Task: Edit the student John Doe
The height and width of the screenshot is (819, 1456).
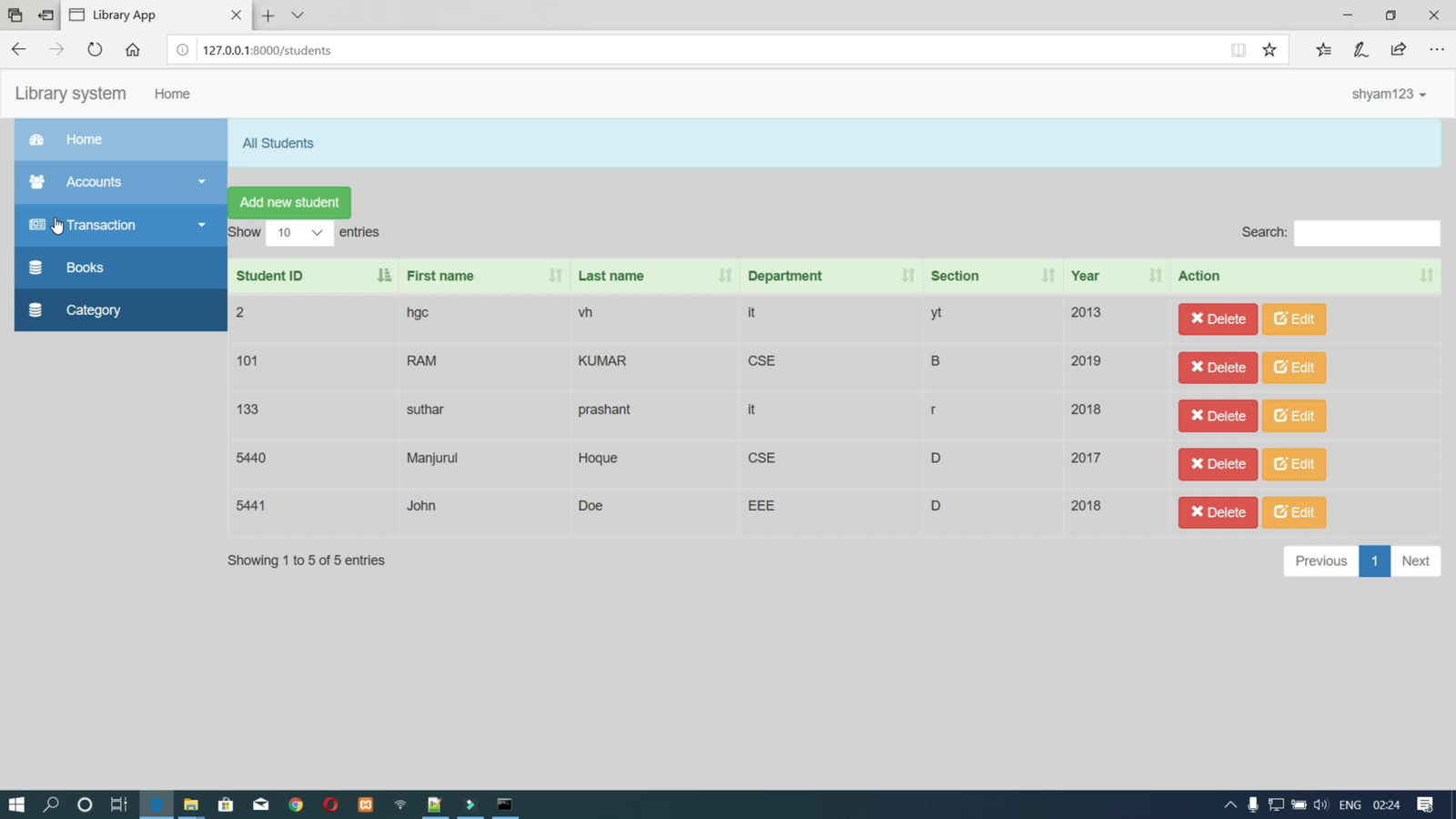Action: tap(1293, 512)
